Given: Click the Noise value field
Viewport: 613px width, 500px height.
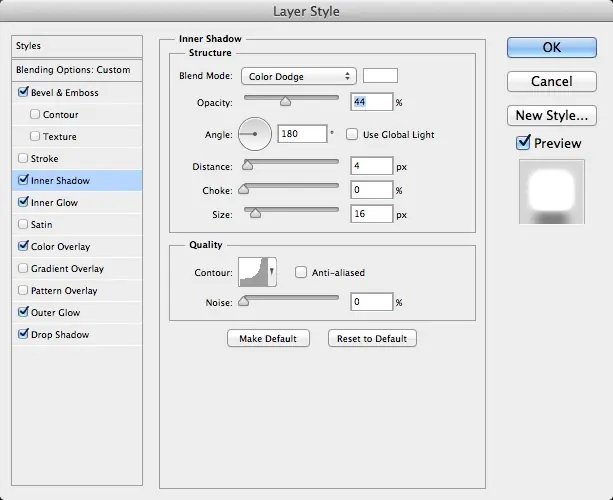Looking at the screenshot, I should tap(371, 302).
